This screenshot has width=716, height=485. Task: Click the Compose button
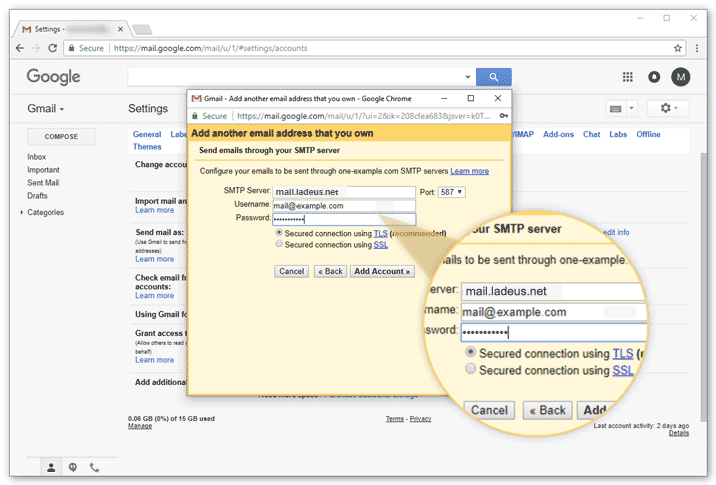[62, 136]
